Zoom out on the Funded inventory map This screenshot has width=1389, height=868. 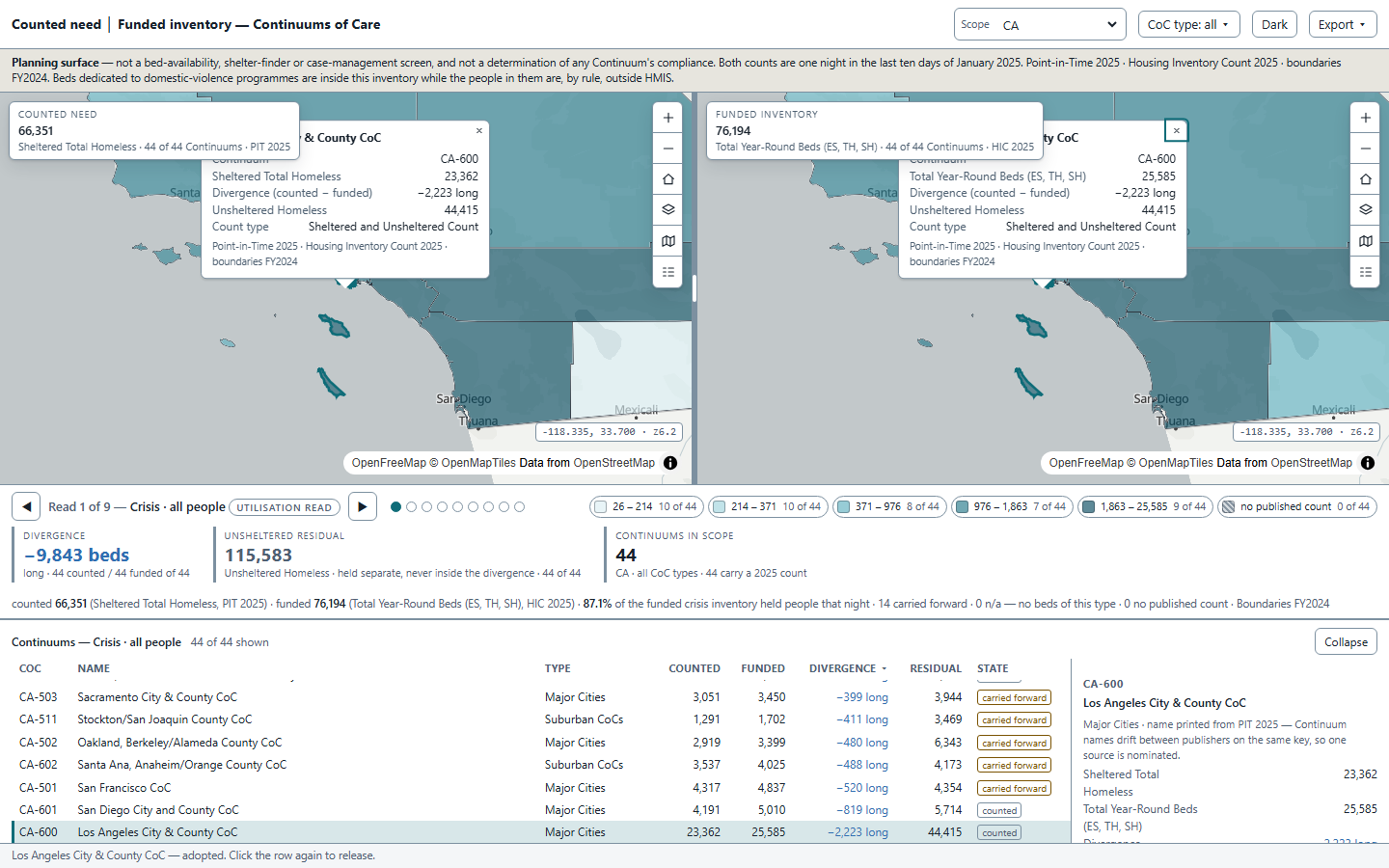(x=1366, y=149)
